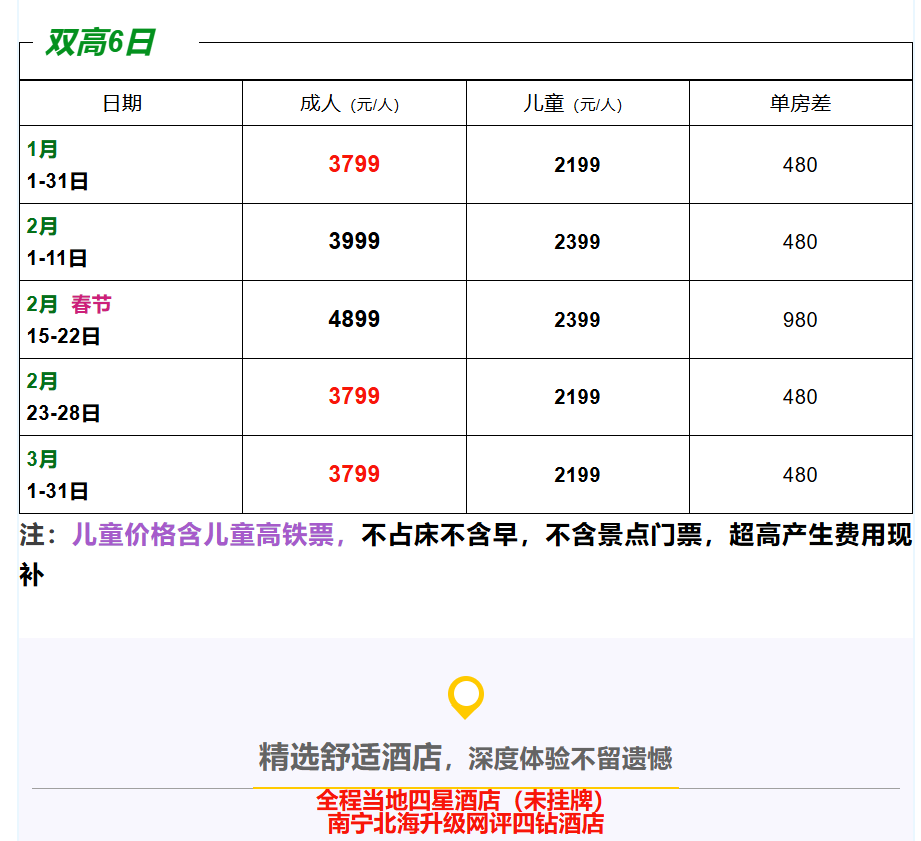Click the pink 春节 label
The height and width of the screenshot is (841, 921).
tap(91, 305)
